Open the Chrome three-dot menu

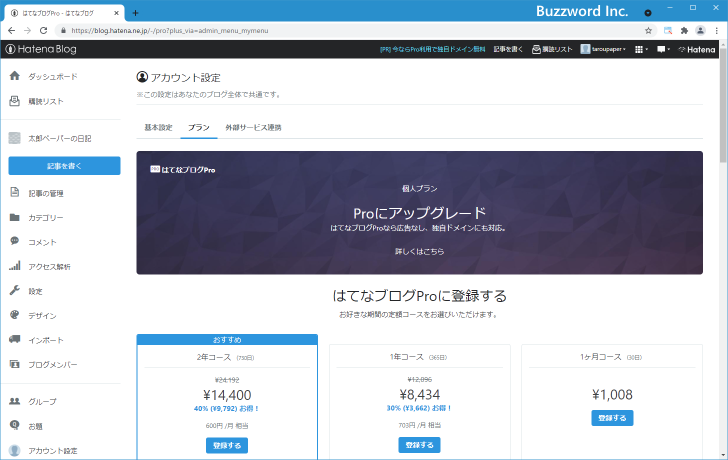717,31
